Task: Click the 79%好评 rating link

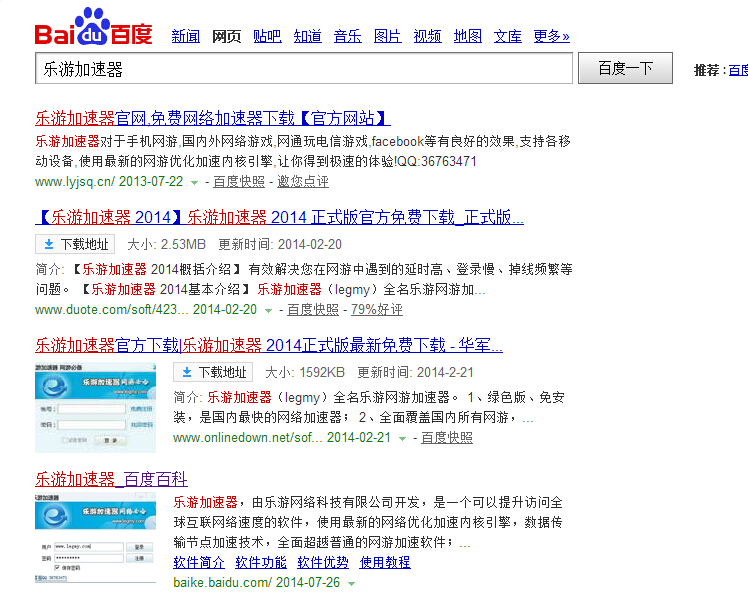Action: tap(377, 310)
